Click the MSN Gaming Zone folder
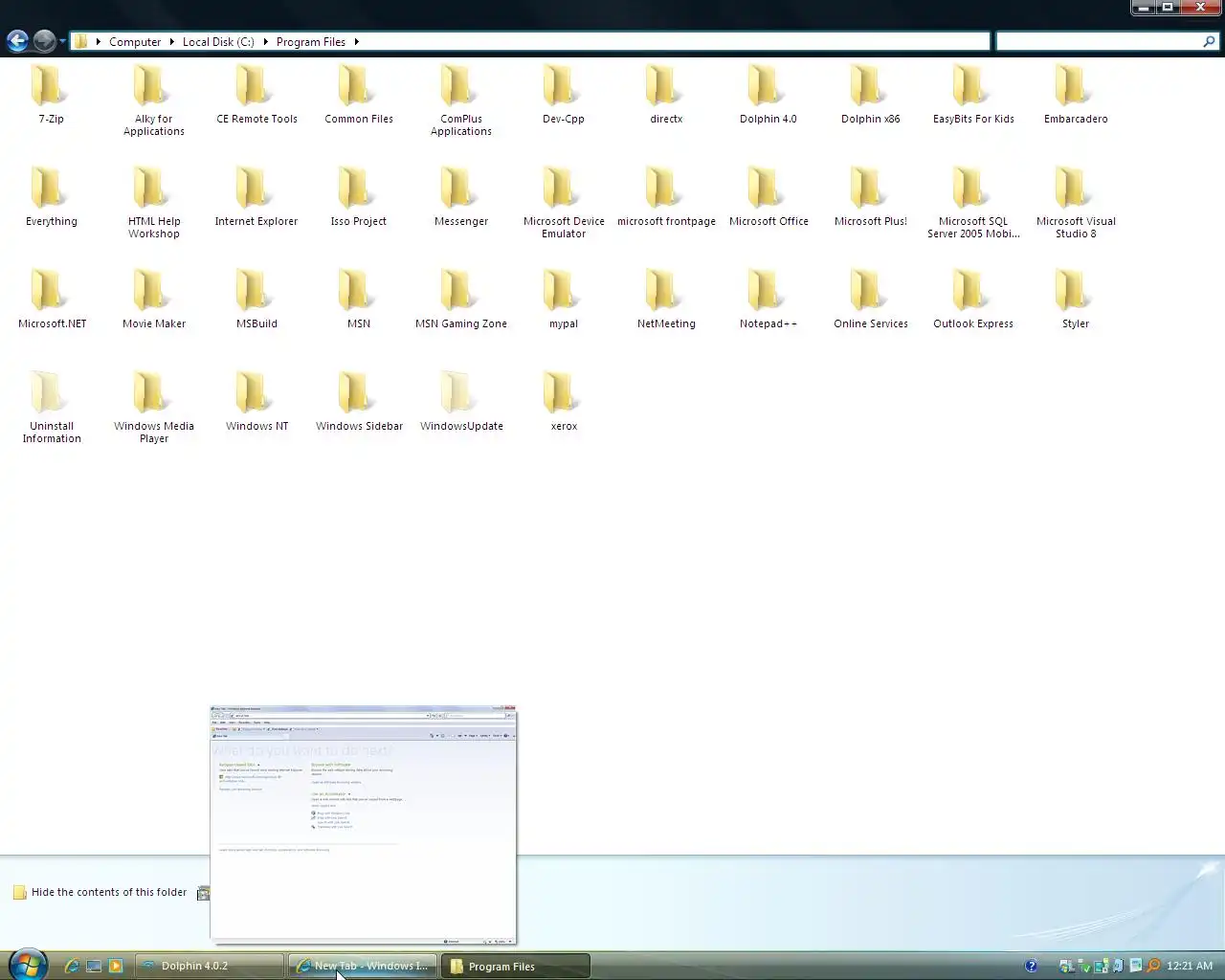This screenshot has width=1225, height=980. click(x=461, y=299)
